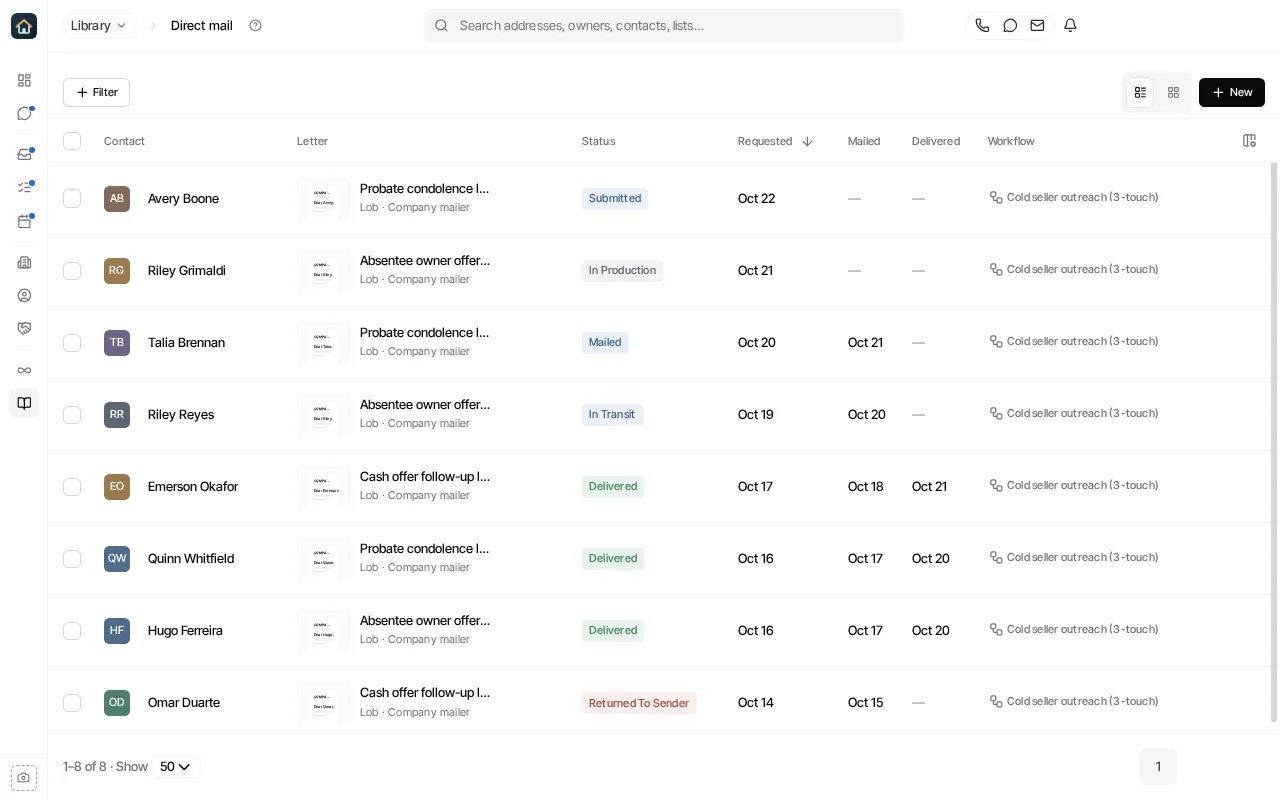Check the box for Avery Boone
The width and height of the screenshot is (1280, 800).
72,198
